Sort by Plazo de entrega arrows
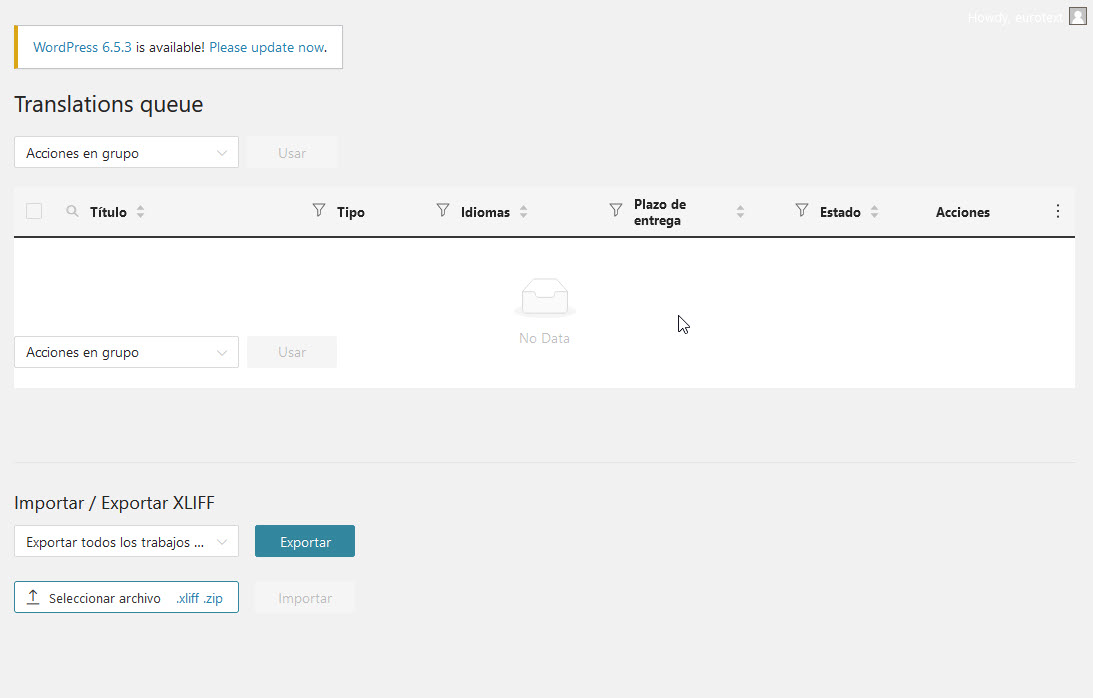The image size is (1093, 698). click(740, 212)
